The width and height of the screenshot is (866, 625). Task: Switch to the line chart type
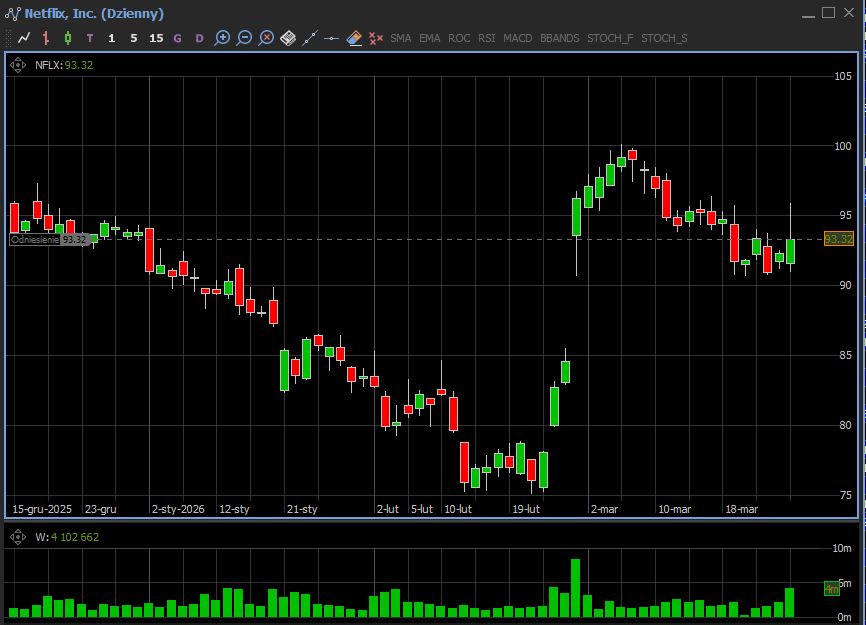pos(24,38)
